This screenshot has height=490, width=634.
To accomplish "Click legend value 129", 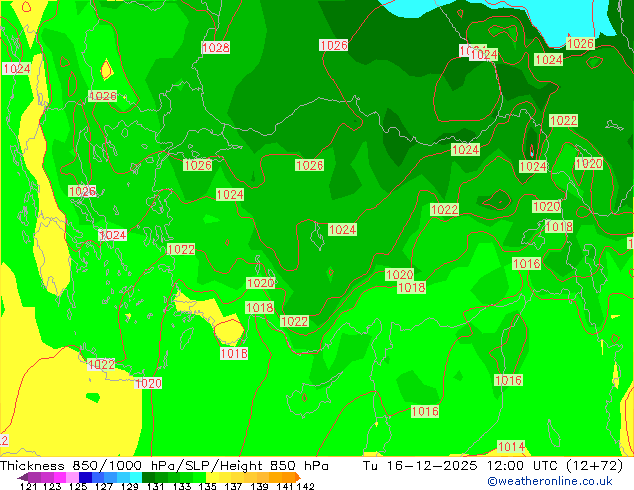I will 130,486.
